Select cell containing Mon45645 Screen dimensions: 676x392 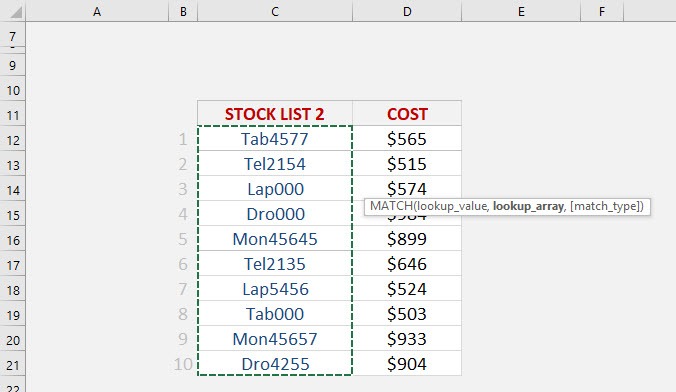point(275,238)
